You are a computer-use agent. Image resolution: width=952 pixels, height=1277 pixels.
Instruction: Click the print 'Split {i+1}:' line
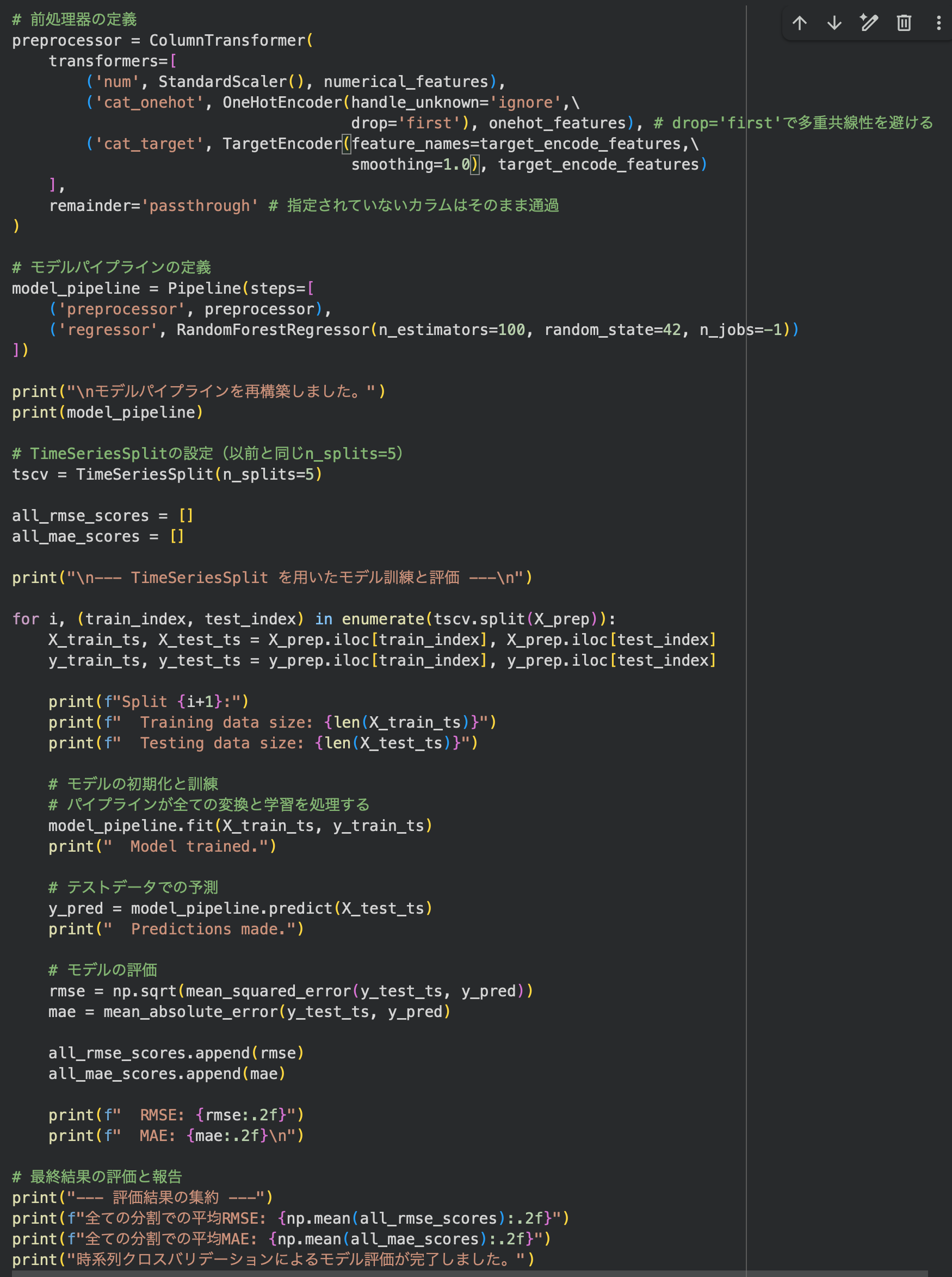pos(149,702)
